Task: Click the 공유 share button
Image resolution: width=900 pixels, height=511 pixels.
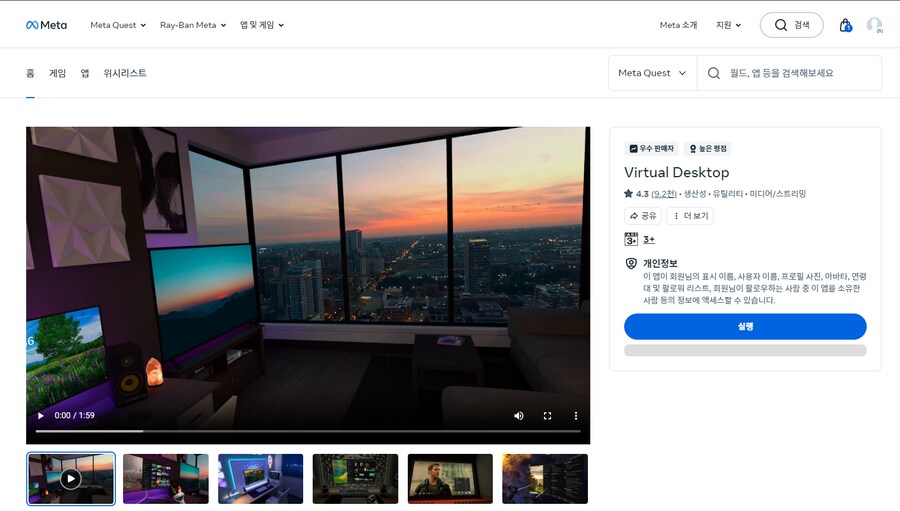Action: (x=643, y=216)
